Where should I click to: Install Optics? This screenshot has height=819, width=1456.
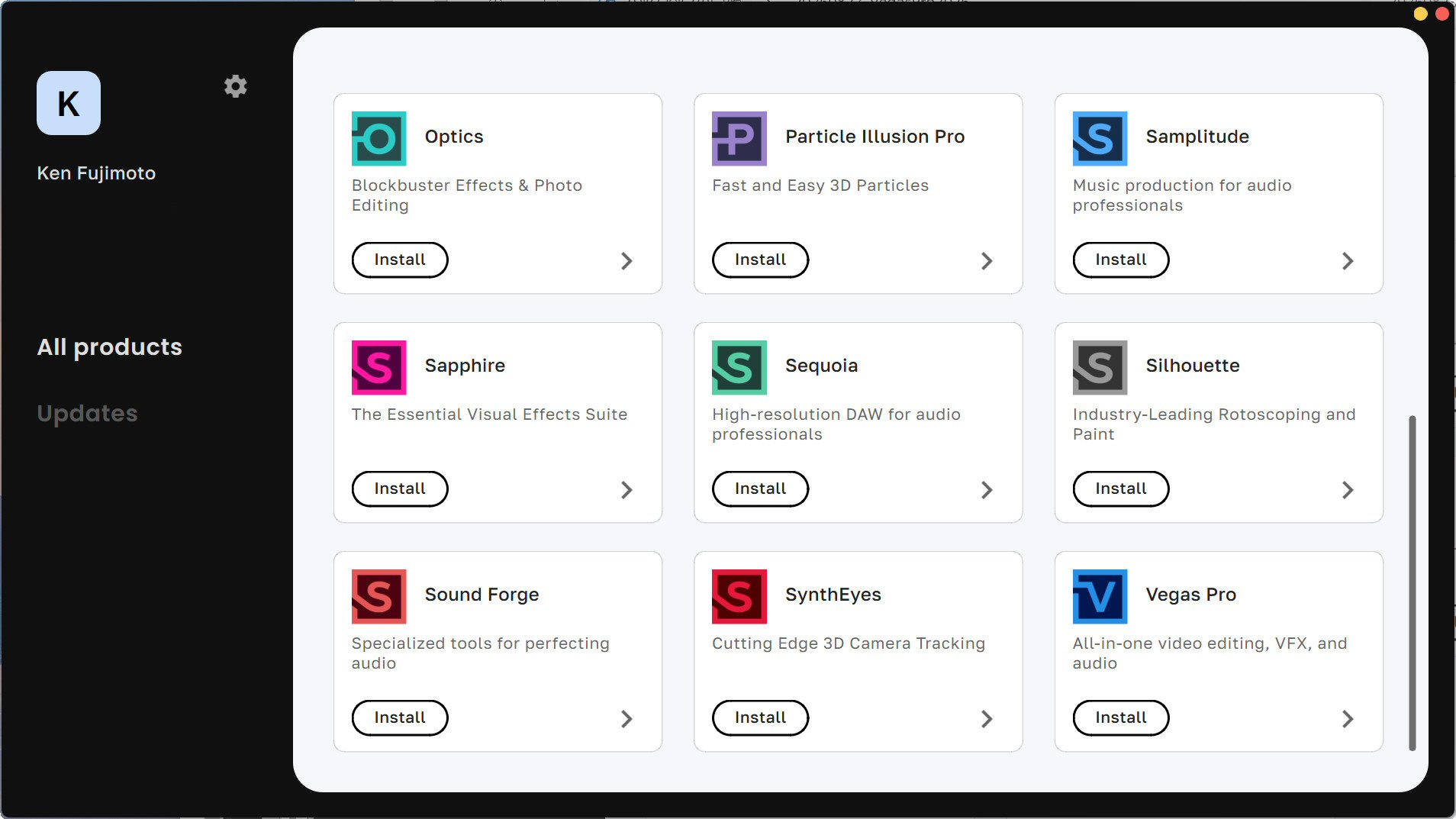(400, 260)
